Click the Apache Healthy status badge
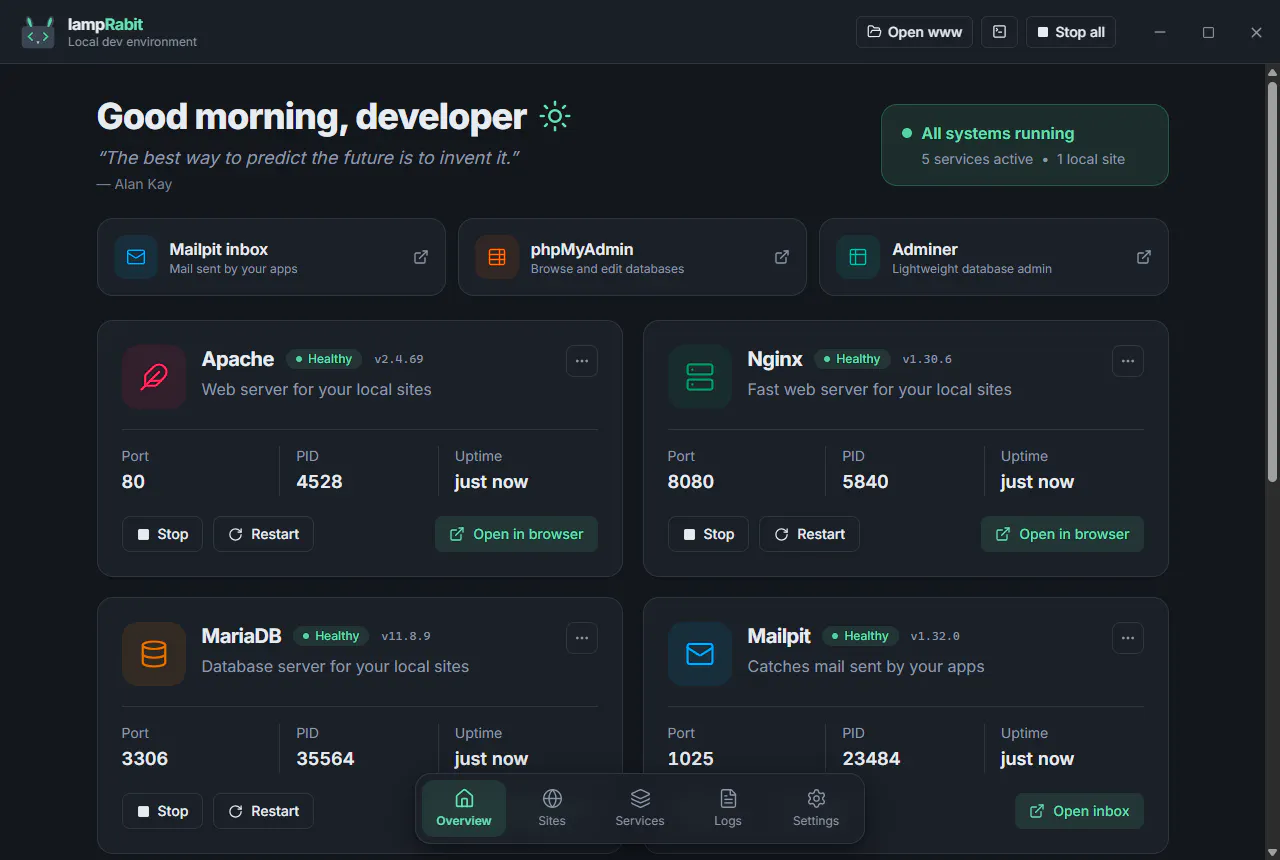1280x860 pixels. pyautogui.click(x=324, y=359)
